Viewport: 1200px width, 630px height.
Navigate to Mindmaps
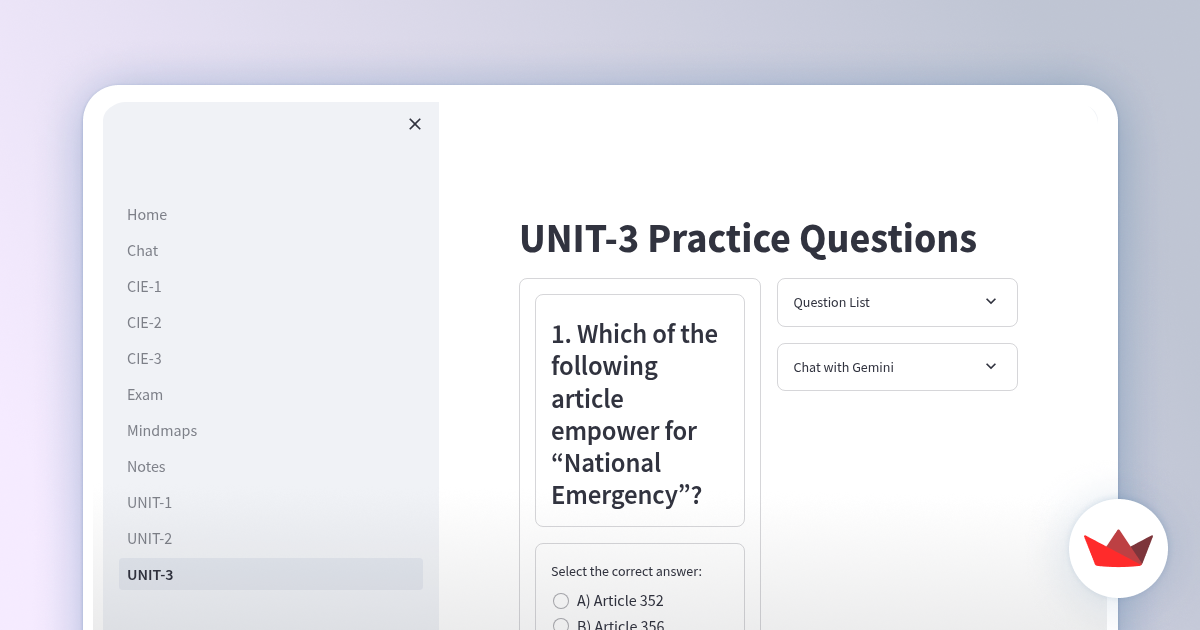pyautogui.click(x=162, y=430)
